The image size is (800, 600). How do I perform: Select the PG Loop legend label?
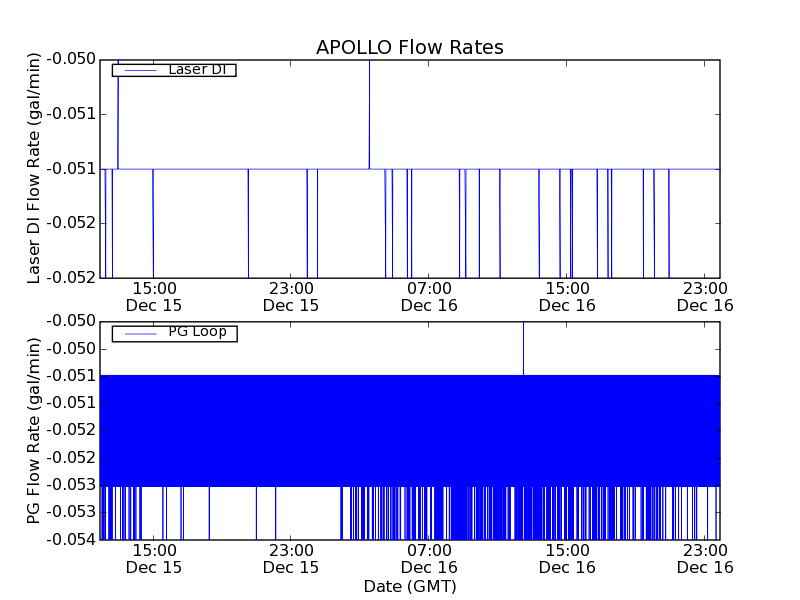tap(197, 332)
